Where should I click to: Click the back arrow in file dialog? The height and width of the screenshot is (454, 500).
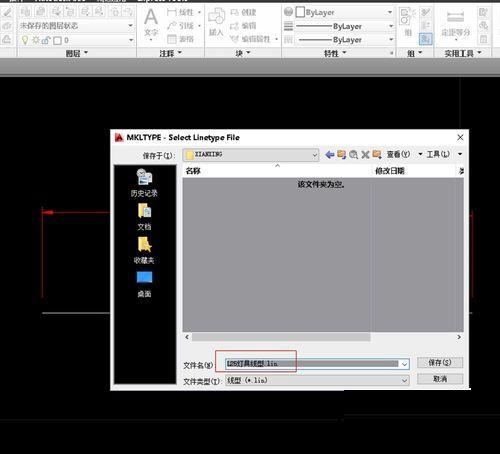point(330,154)
